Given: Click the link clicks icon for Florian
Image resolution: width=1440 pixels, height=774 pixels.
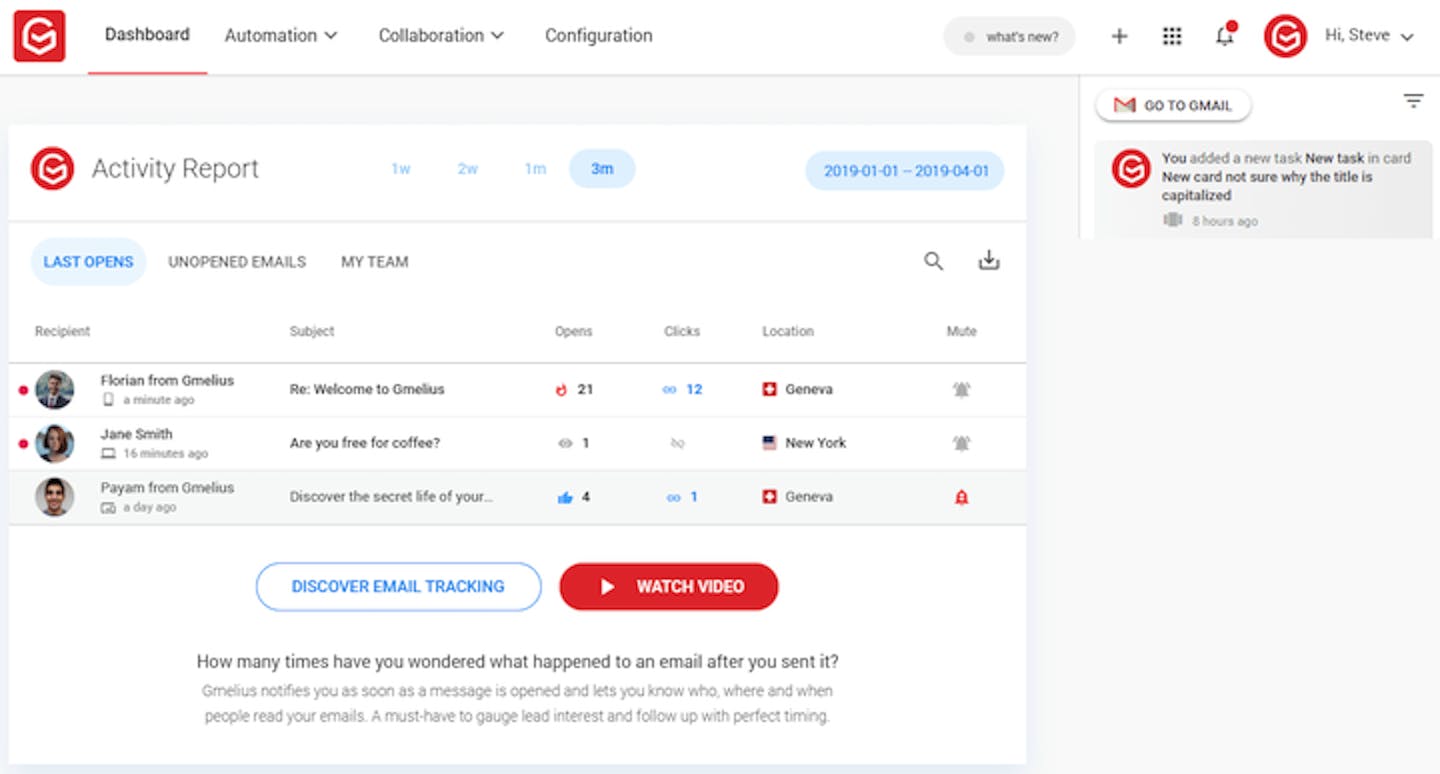Looking at the screenshot, I should 670,390.
